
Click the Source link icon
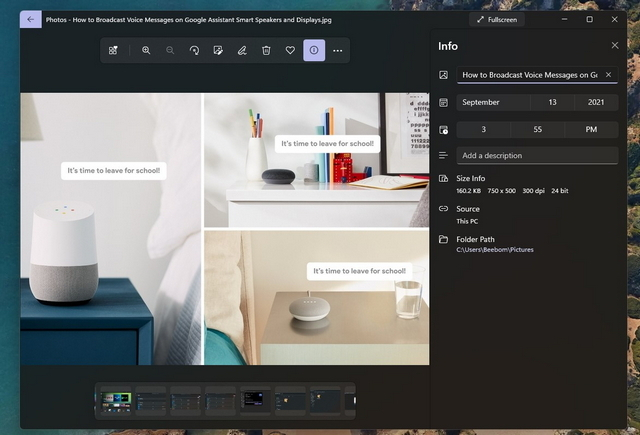coord(443,209)
